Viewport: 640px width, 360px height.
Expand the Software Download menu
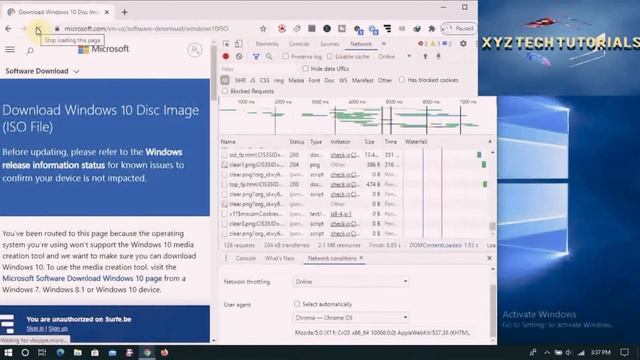[x=42, y=71]
